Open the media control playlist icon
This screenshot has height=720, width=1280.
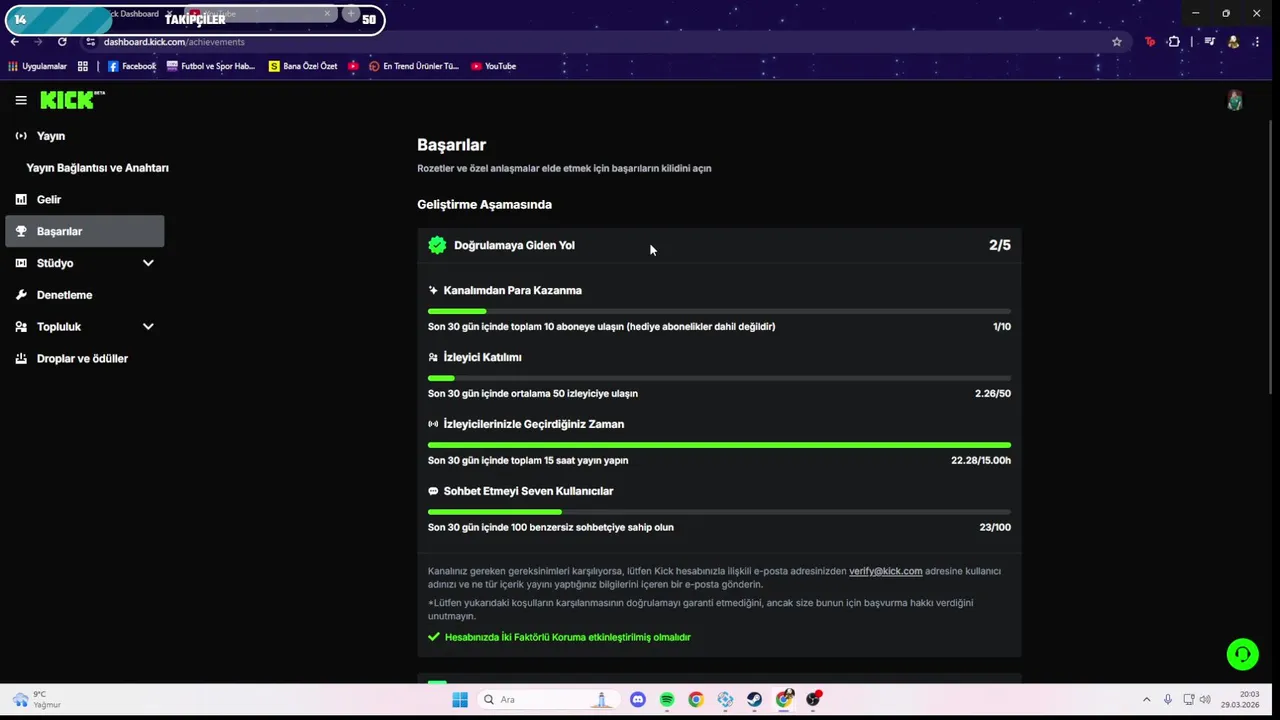point(1210,42)
